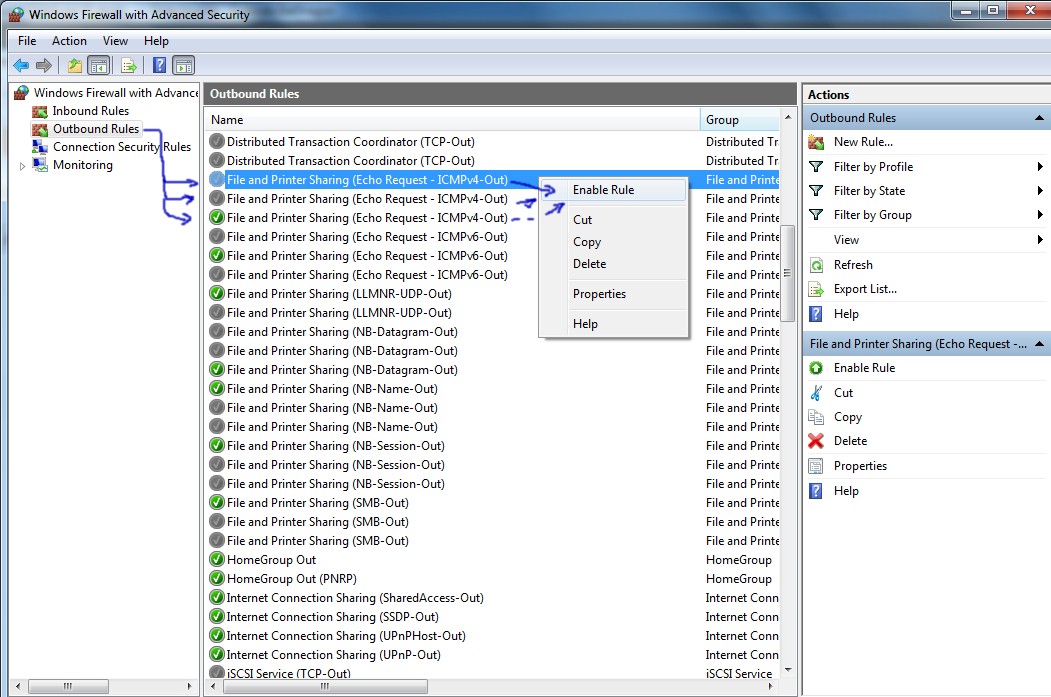Collapse the Outbound Rules actions section
The image size is (1051, 697).
[x=1039, y=118]
